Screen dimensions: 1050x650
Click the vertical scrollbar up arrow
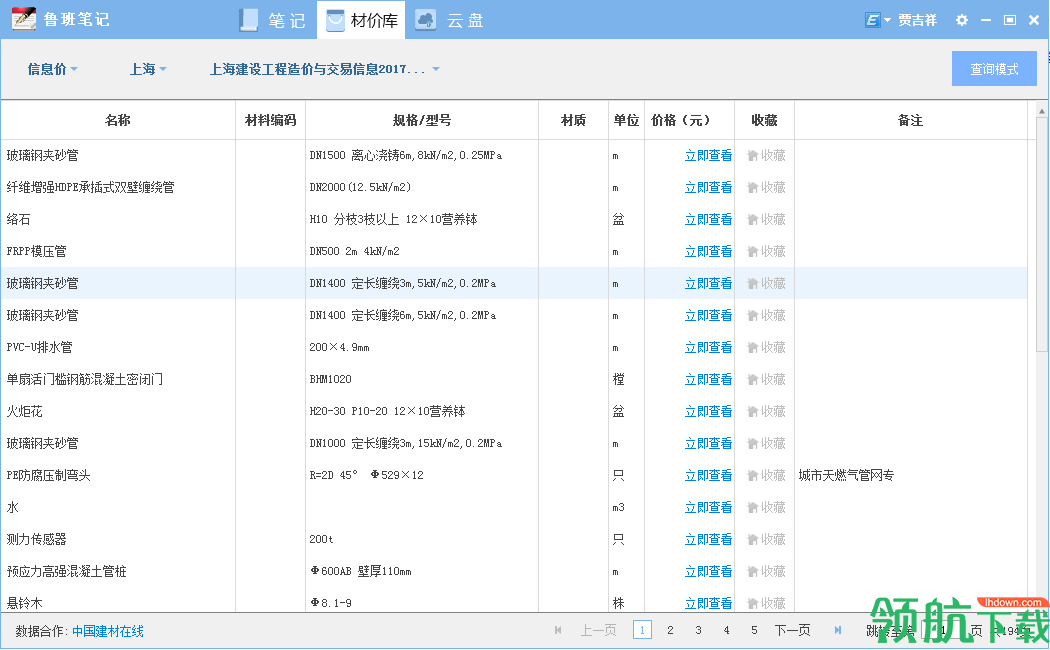click(1041, 110)
